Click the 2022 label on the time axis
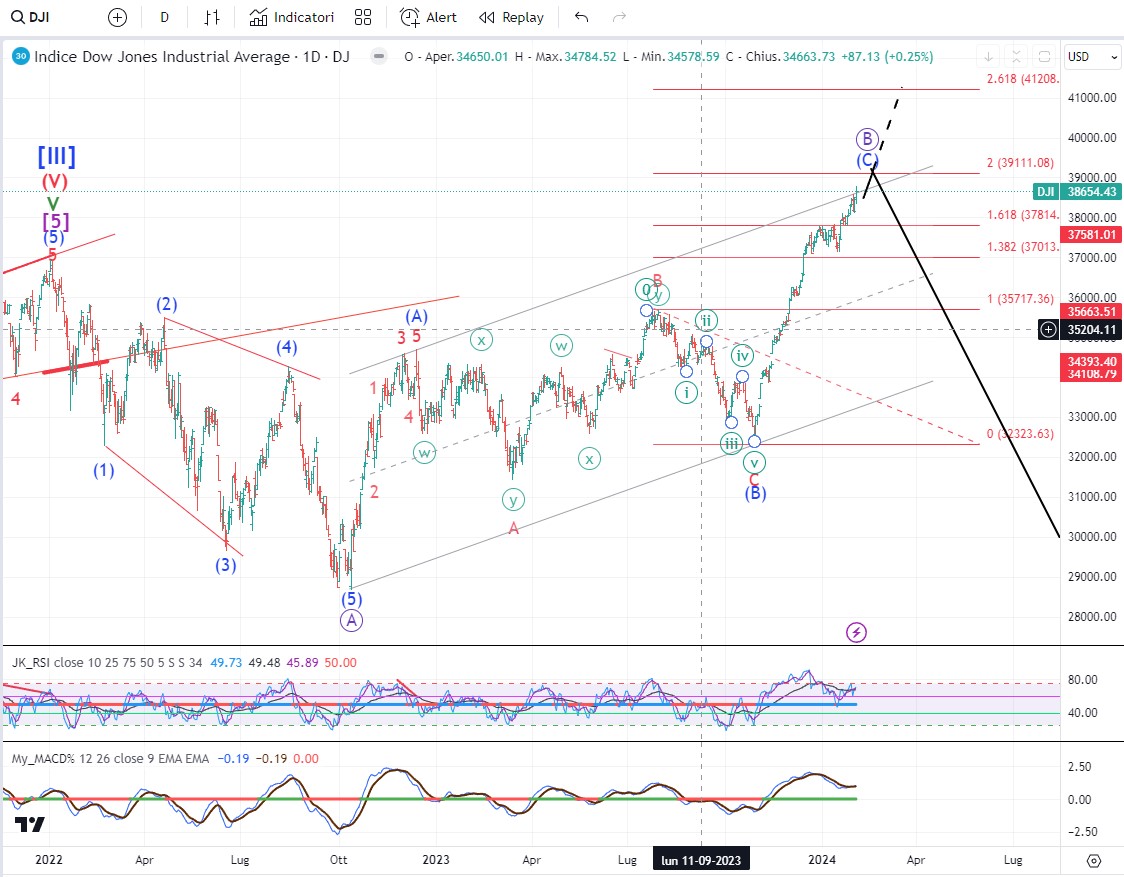The image size is (1124, 877). (x=49, y=860)
